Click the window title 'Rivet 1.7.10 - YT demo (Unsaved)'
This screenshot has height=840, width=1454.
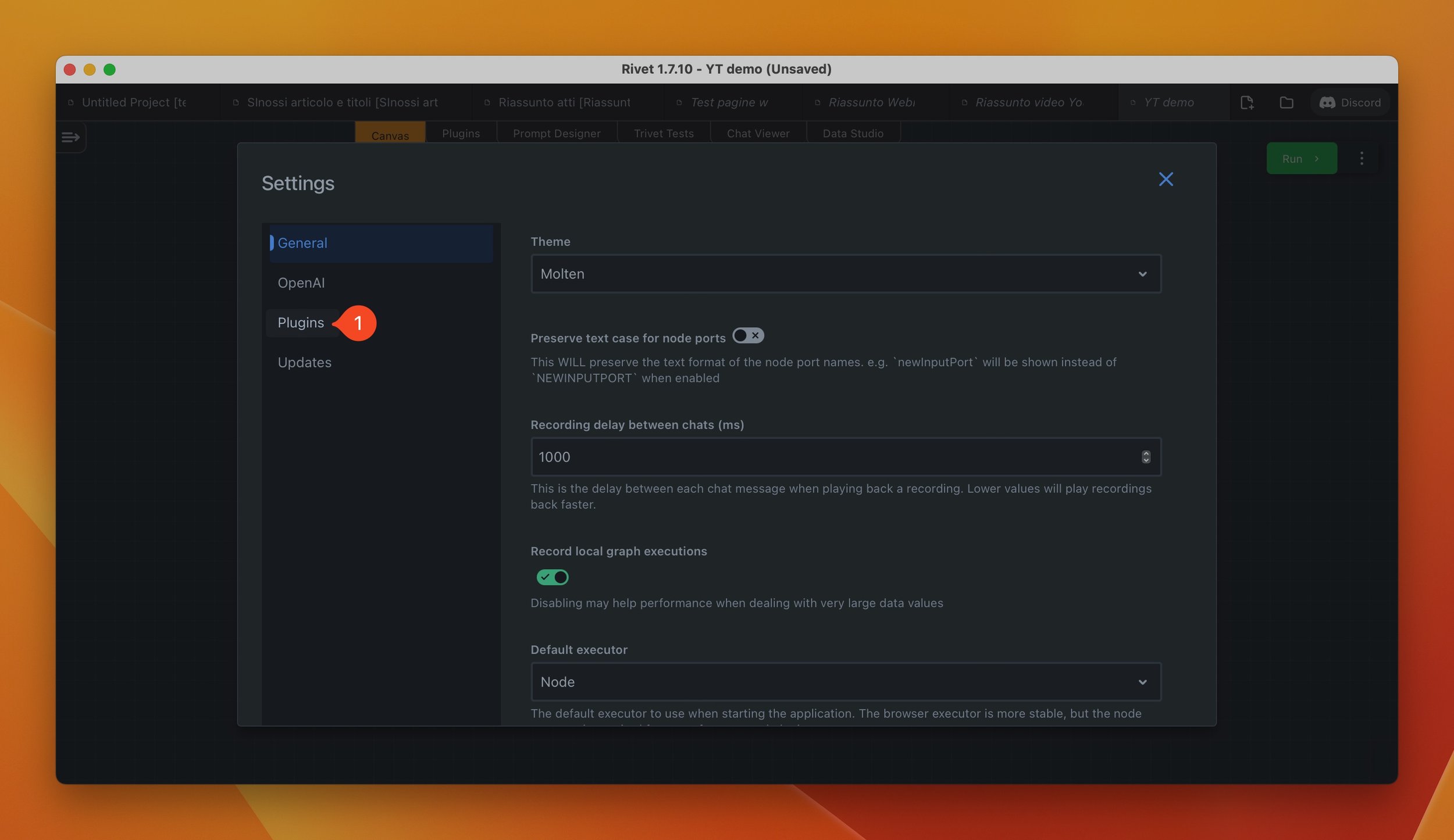point(726,69)
